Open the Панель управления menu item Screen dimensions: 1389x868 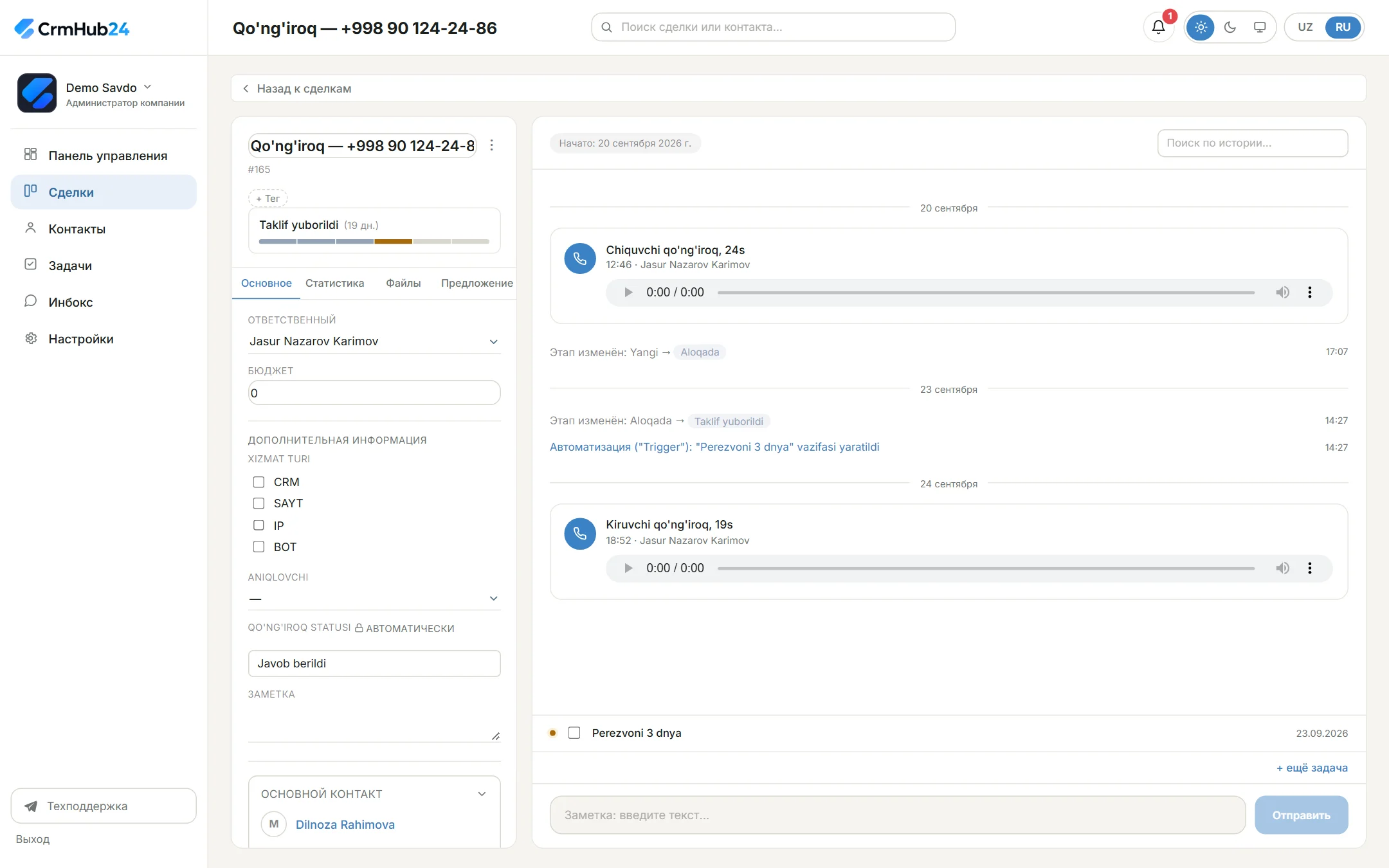tap(104, 156)
